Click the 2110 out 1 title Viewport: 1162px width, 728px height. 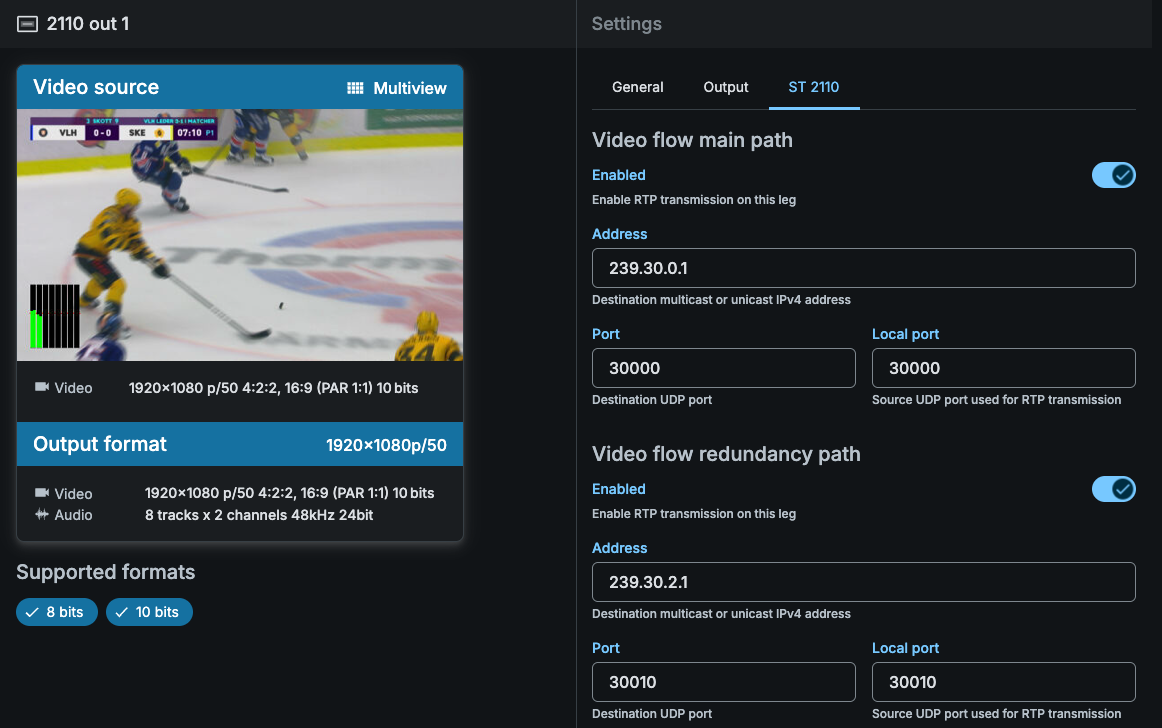pyautogui.click(x=87, y=24)
